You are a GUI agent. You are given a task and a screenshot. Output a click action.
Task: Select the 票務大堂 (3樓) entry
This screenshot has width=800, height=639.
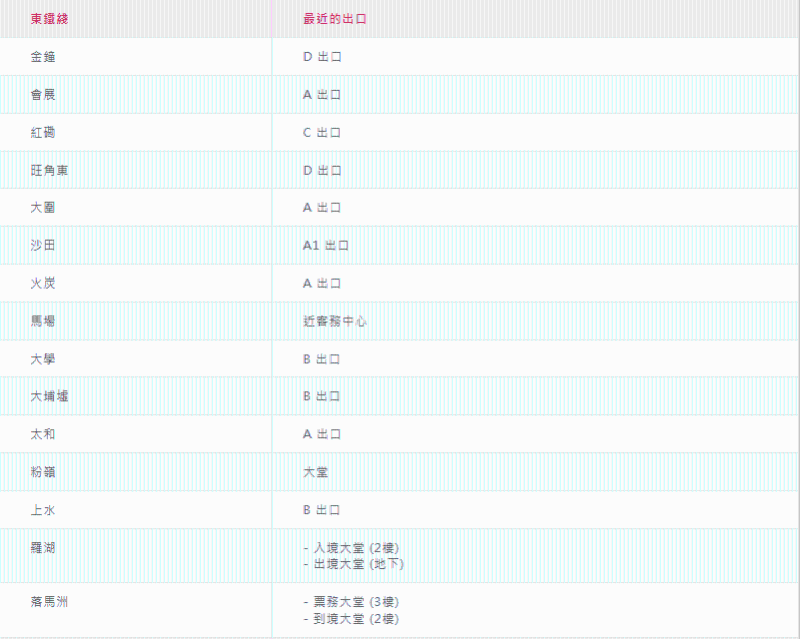point(354,603)
